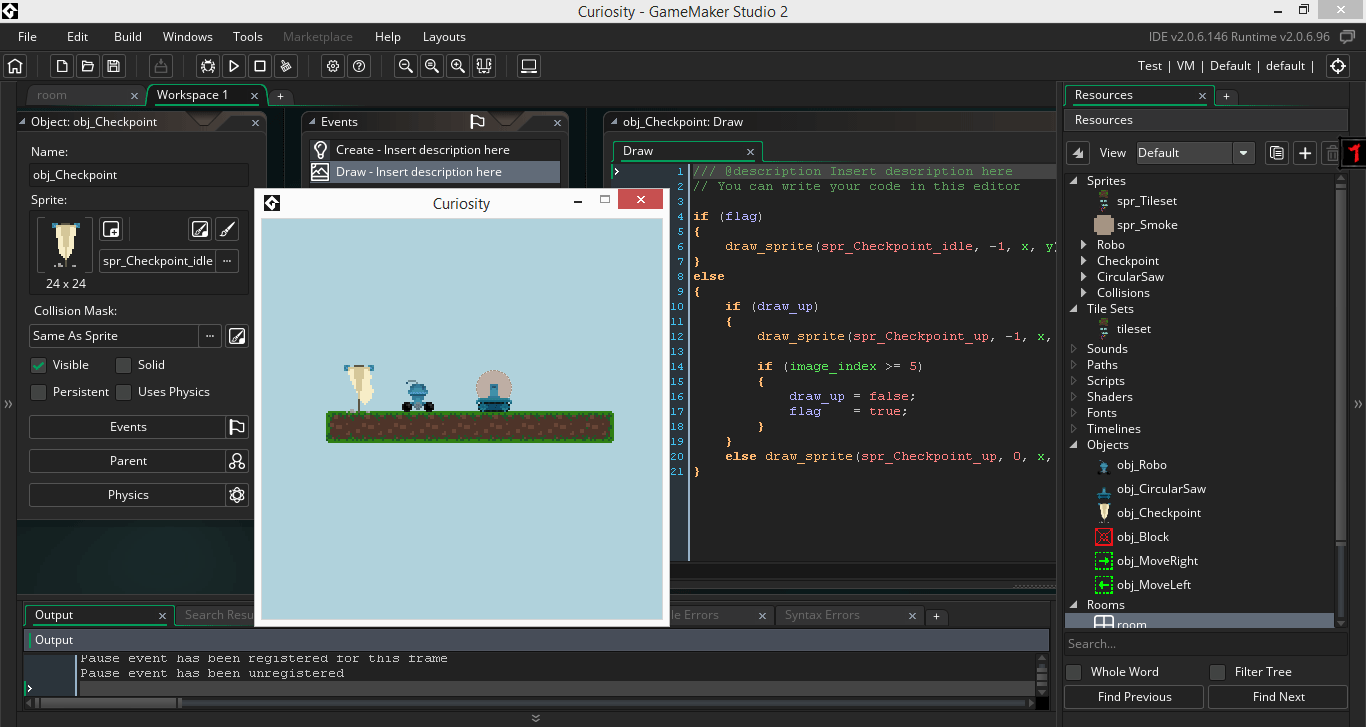Select spr_Smoke in the resource tree
This screenshot has width=1366, height=727.
(x=1147, y=225)
